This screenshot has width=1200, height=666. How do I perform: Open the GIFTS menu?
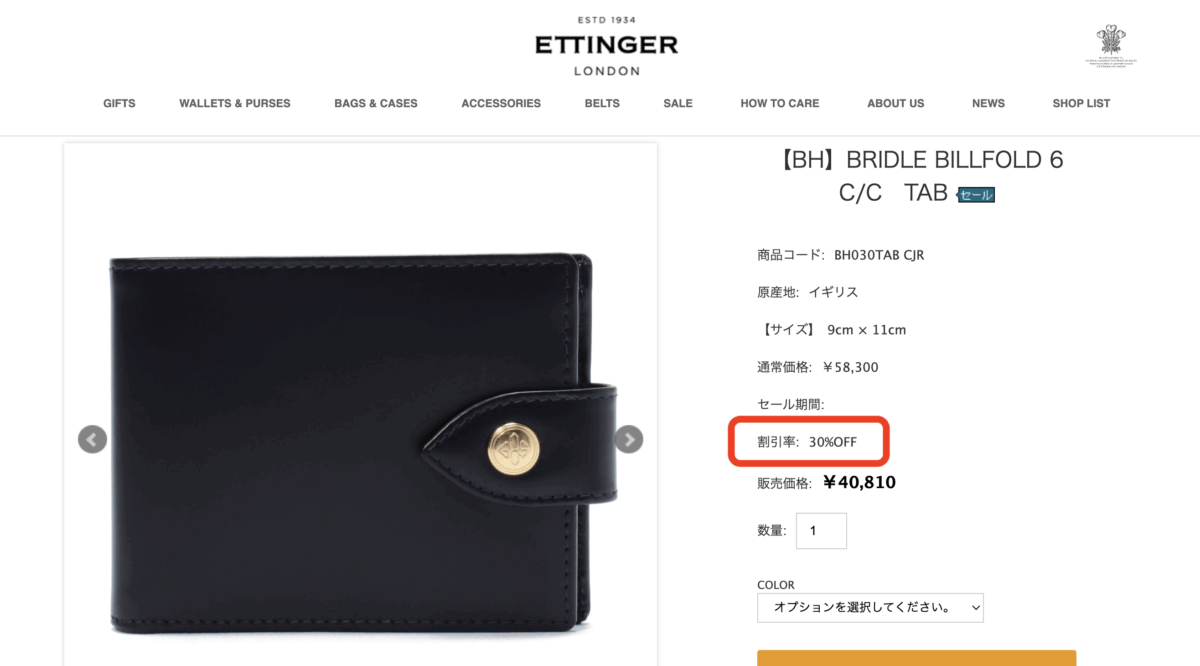point(119,103)
